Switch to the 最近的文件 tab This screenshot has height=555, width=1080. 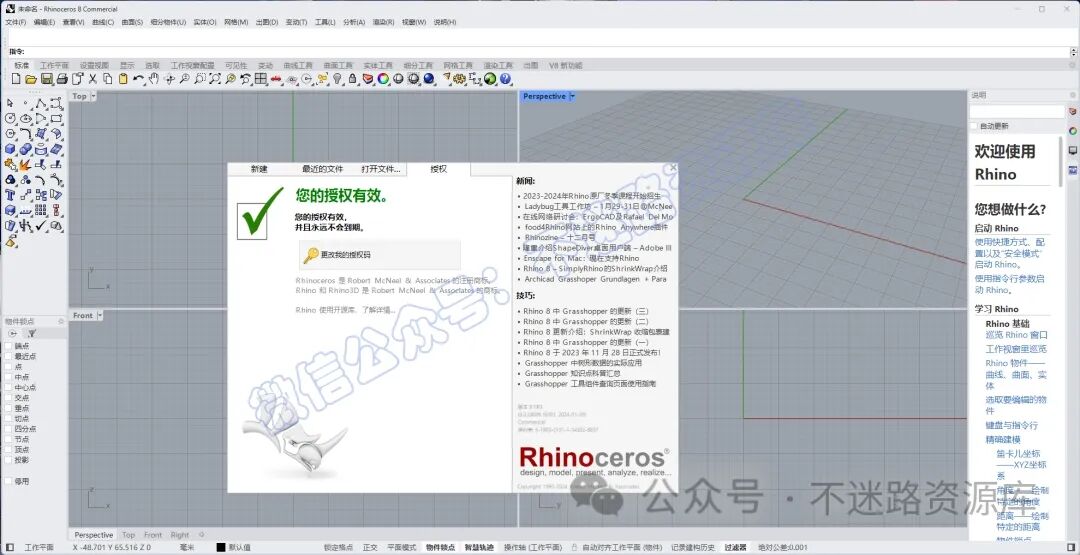(x=322, y=169)
